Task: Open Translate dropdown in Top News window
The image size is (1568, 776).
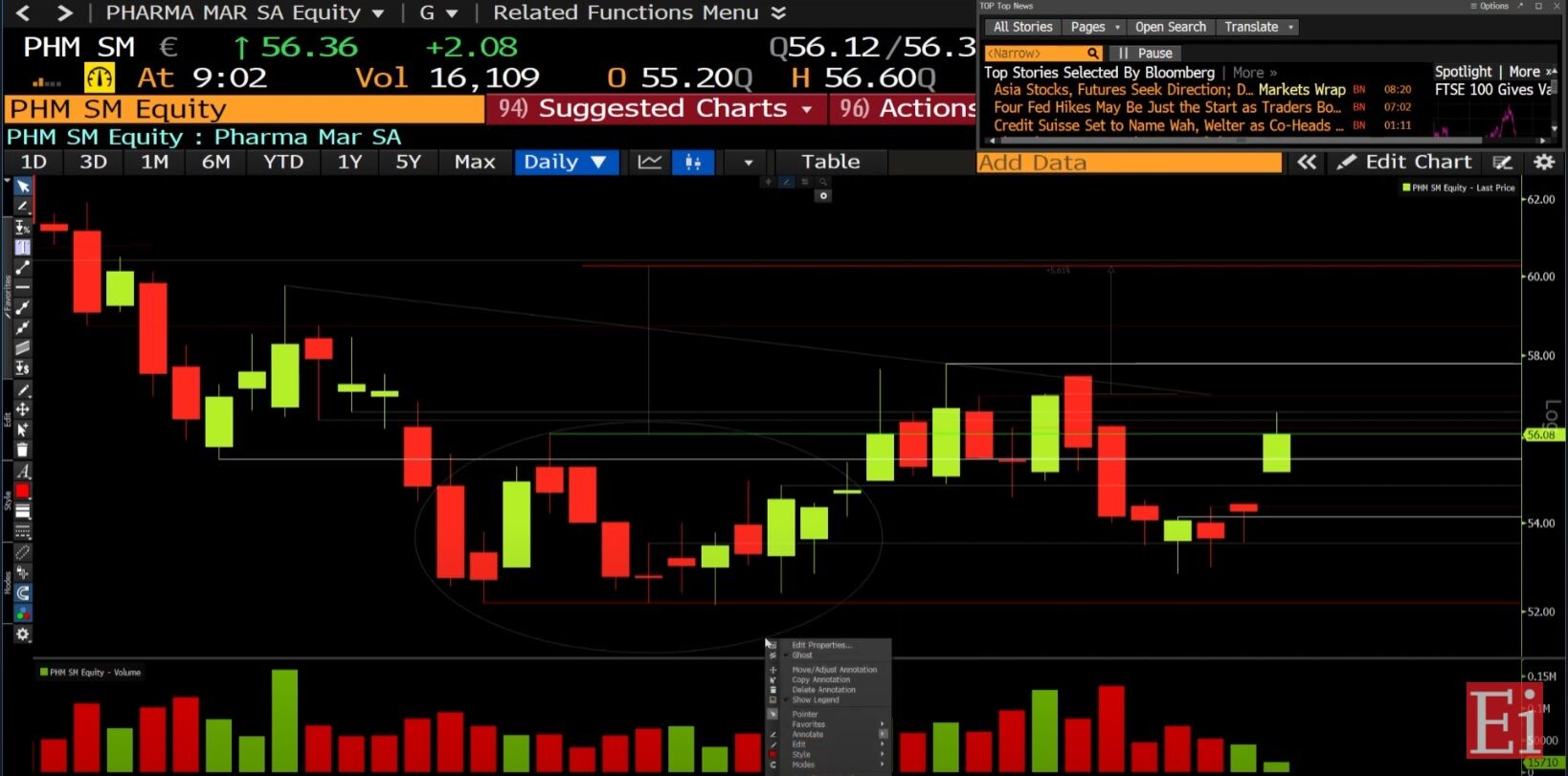Action: (x=1258, y=27)
